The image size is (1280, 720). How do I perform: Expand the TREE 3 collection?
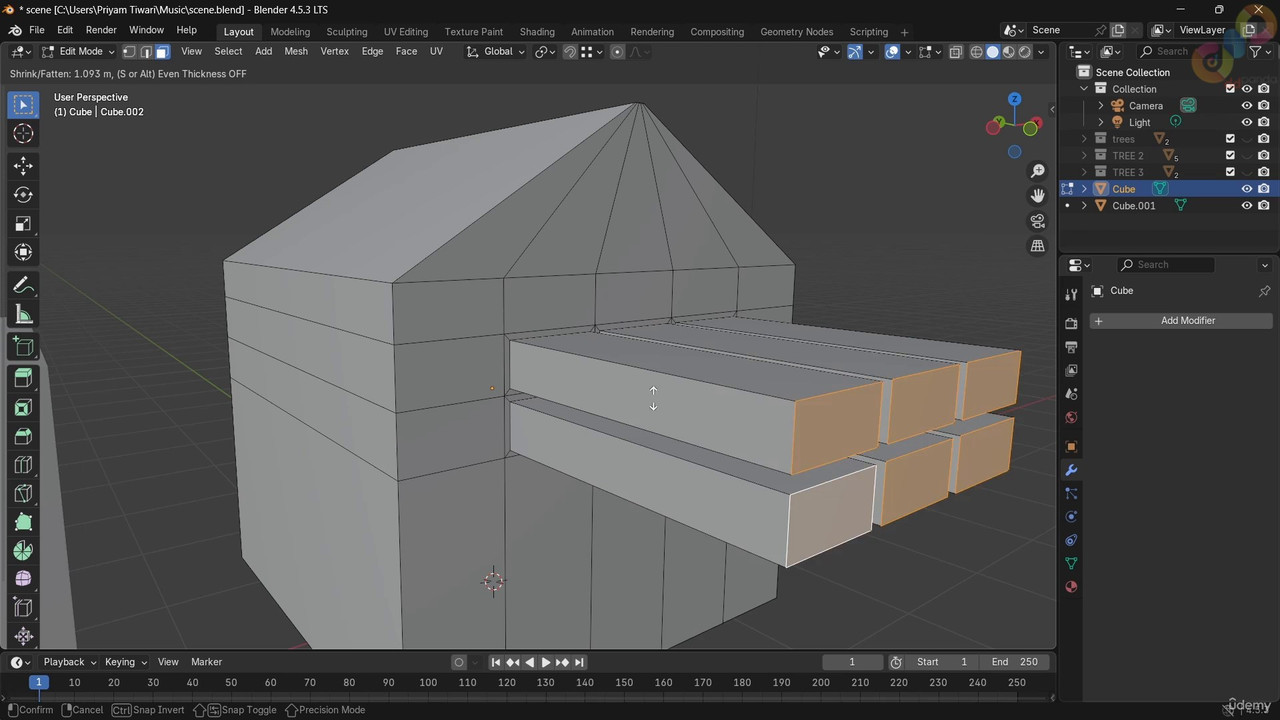coord(1084,172)
